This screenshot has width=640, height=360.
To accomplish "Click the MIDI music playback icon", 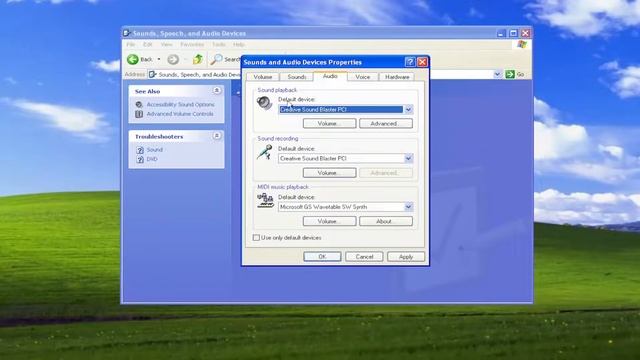I will (x=265, y=200).
